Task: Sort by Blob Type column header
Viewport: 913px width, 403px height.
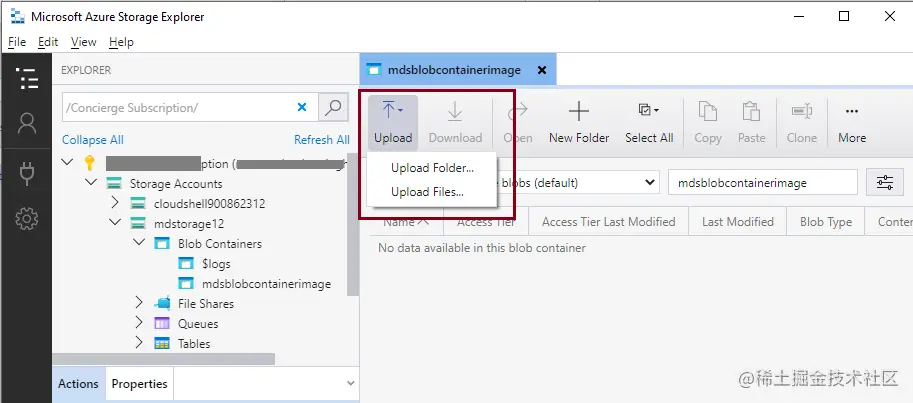Action: point(826,222)
